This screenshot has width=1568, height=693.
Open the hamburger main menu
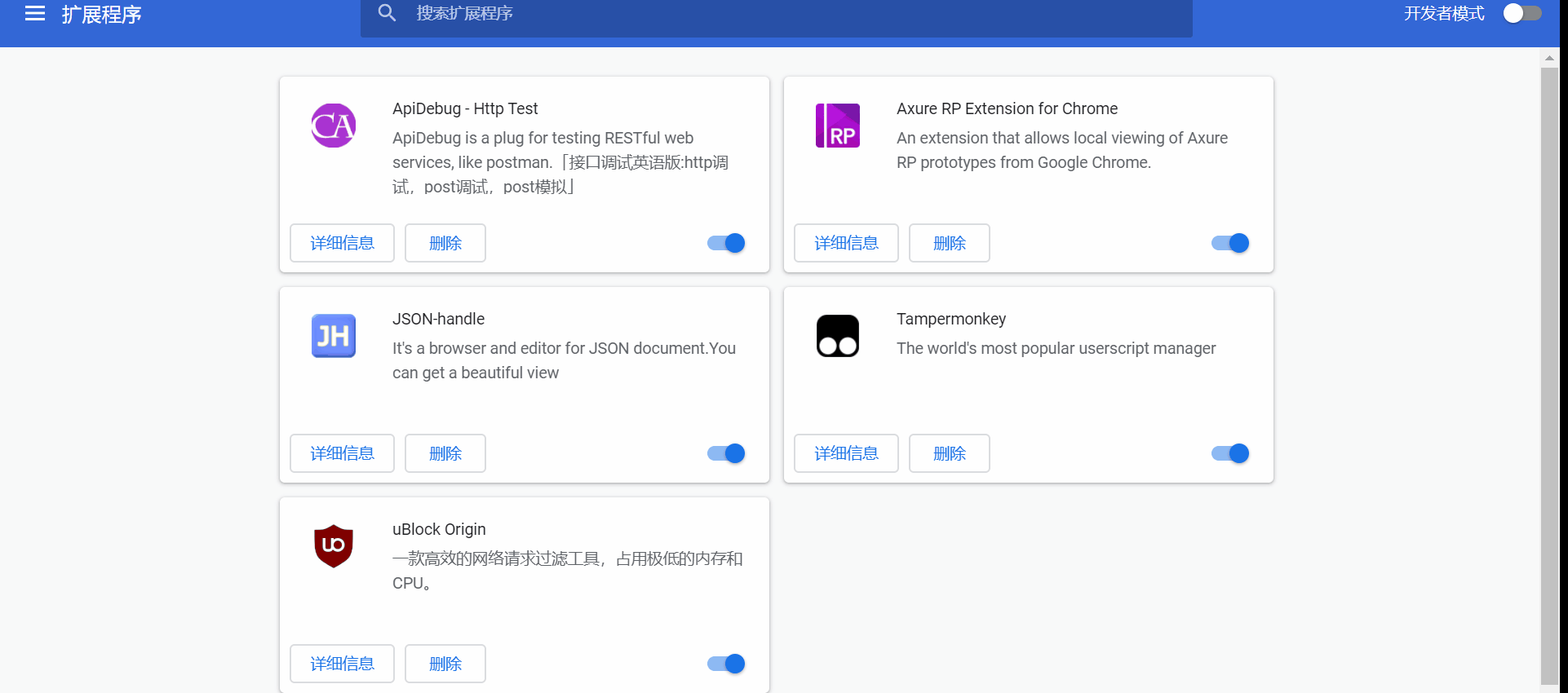click(x=35, y=13)
